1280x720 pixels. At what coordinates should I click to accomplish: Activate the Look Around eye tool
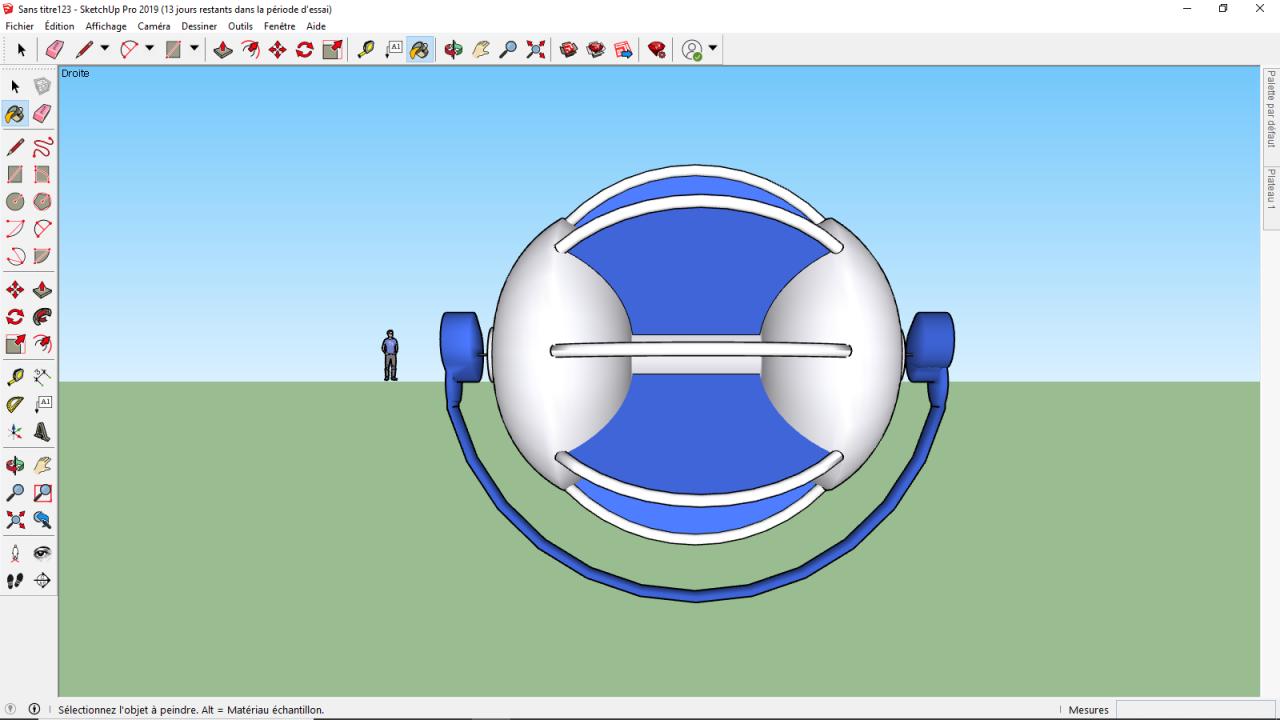click(42, 553)
